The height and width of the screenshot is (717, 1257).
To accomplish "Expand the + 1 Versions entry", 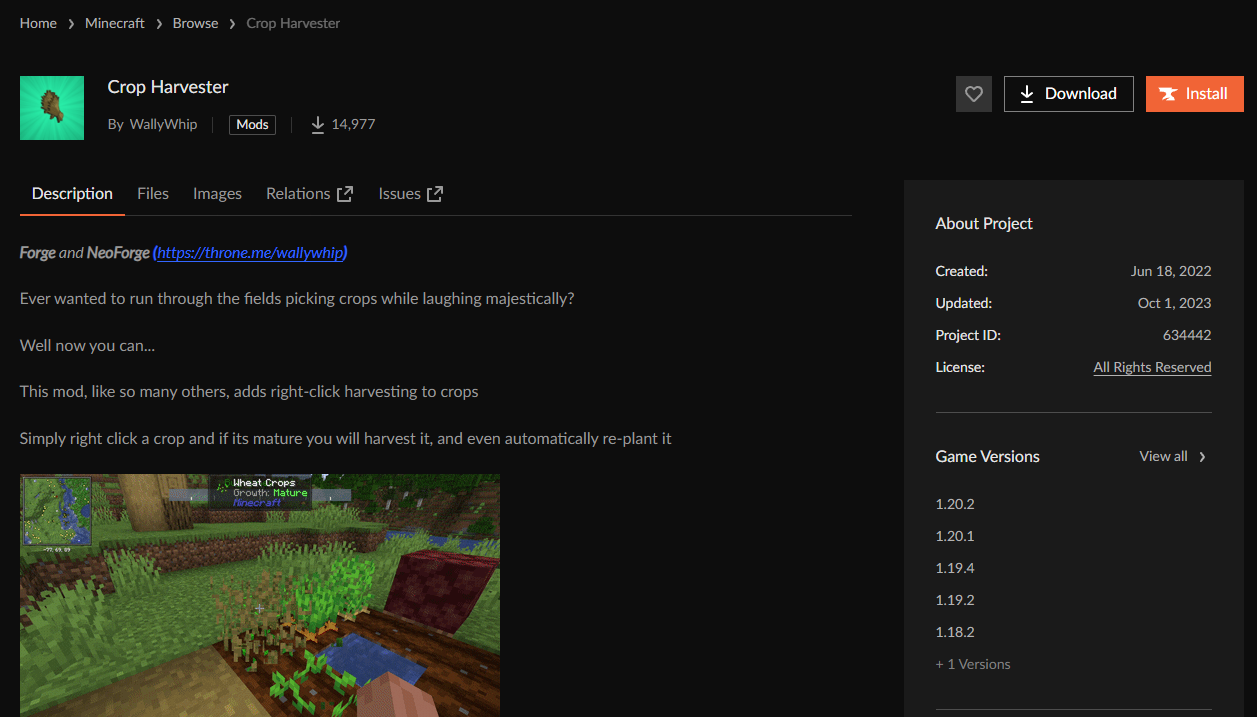I will tap(973, 664).
